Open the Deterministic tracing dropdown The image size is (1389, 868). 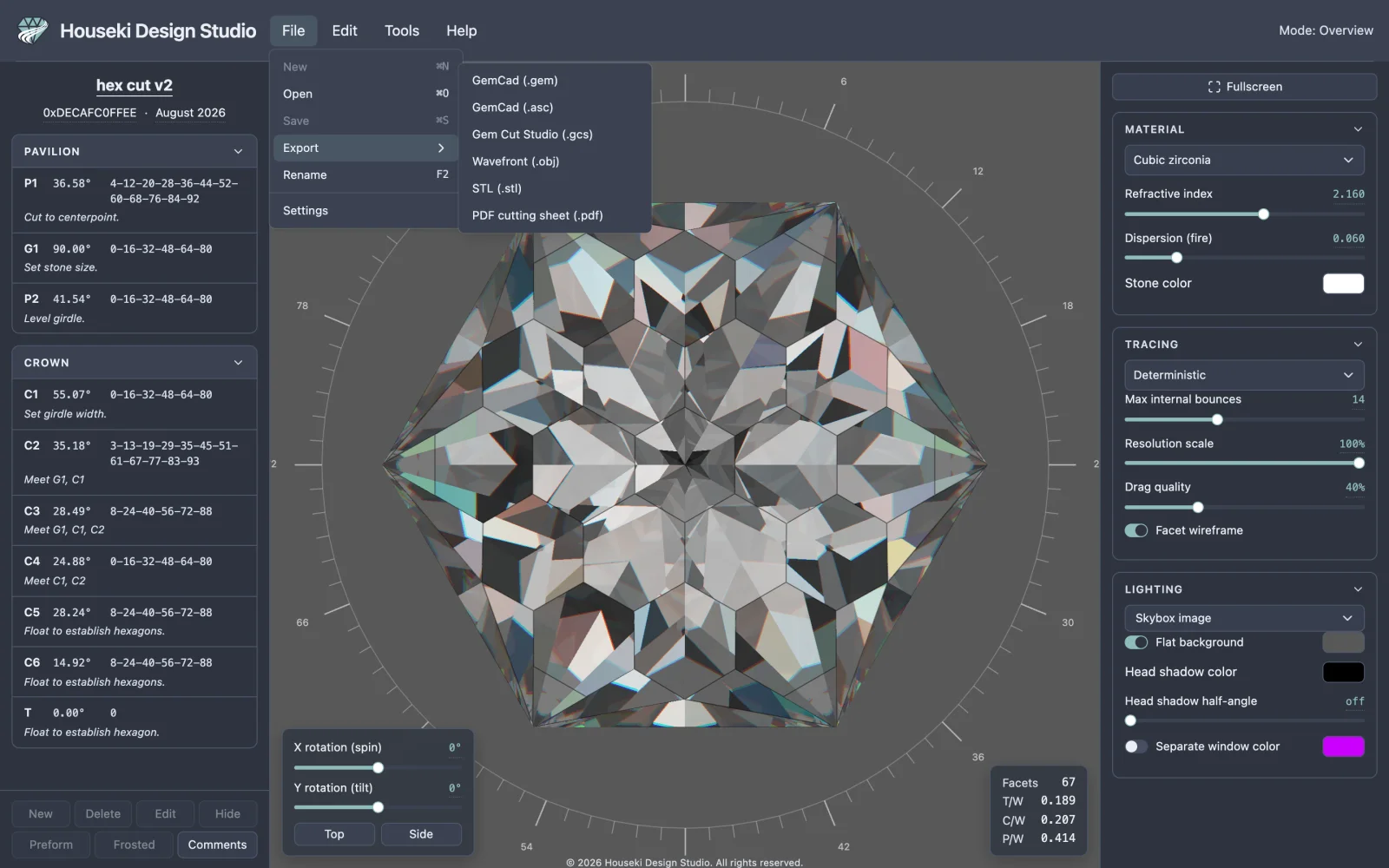pyautogui.click(x=1244, y=375)
